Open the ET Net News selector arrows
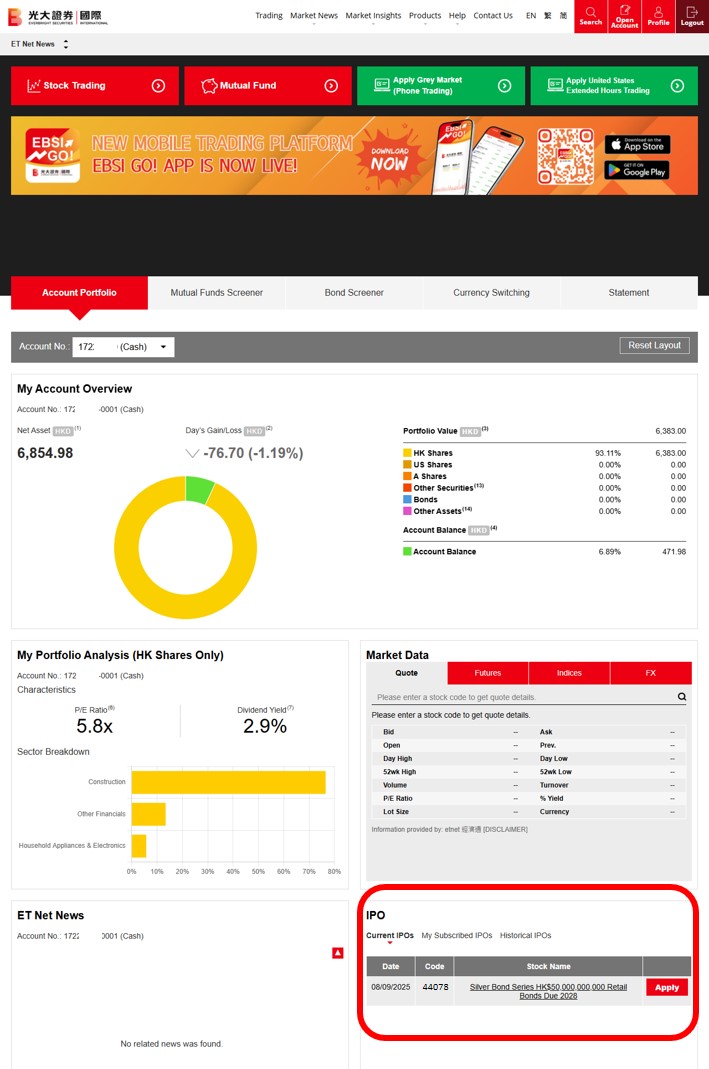Viewport: 709px width, 1069px height. [65, 44]
